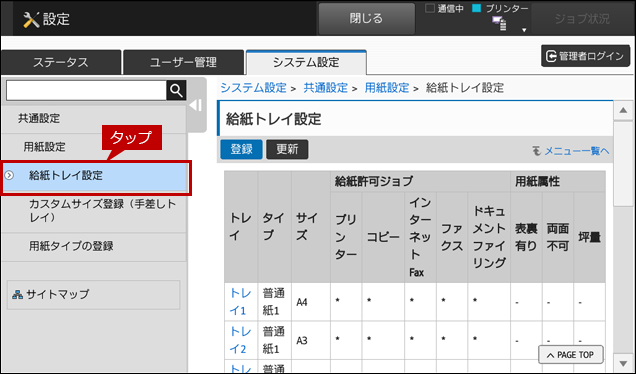Open the 共通設定 breadcrumb link

(326, 88)
